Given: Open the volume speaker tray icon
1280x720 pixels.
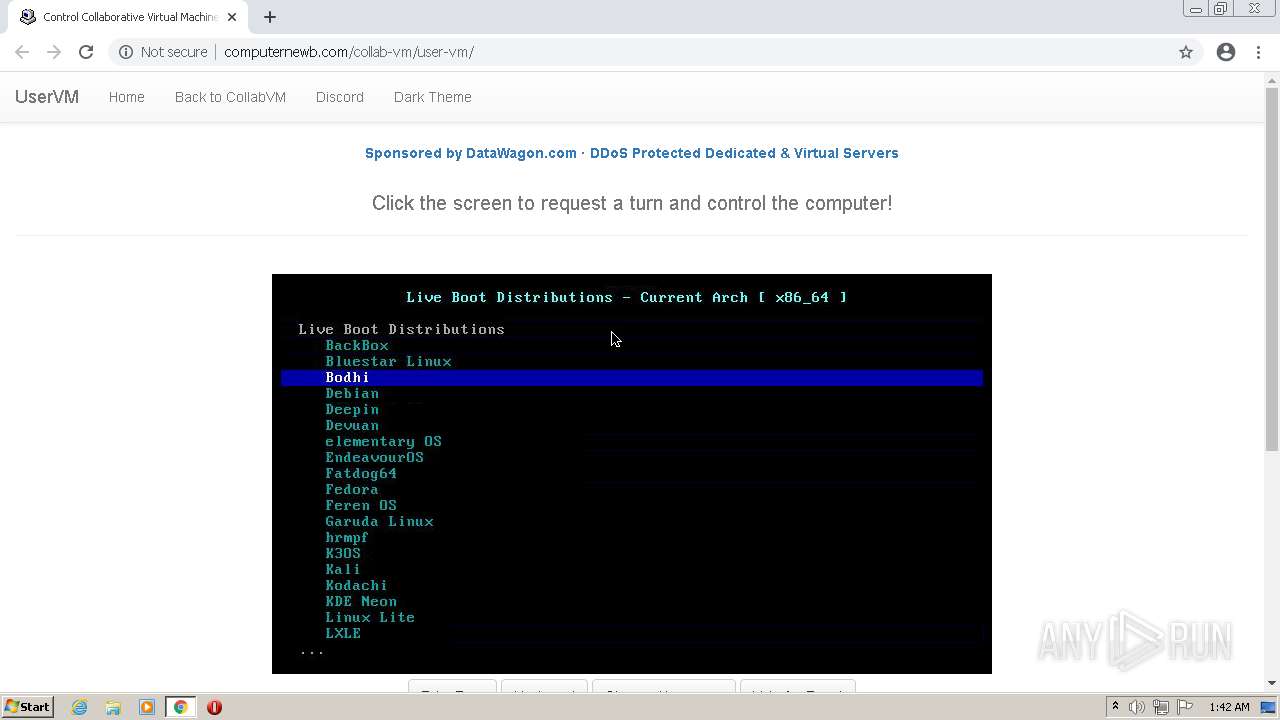Looking at the screenshot, I should click(x=1137, y=707).
